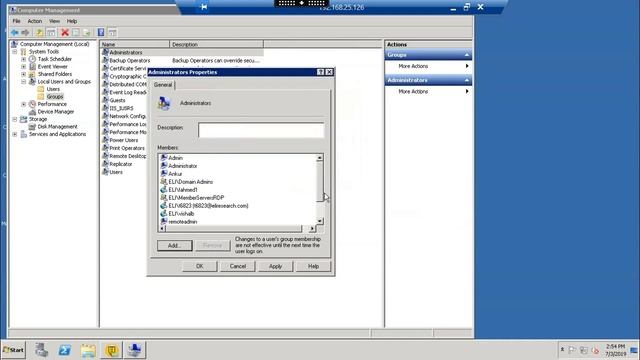Click the members list scroll right arrow

coord(312,229)
